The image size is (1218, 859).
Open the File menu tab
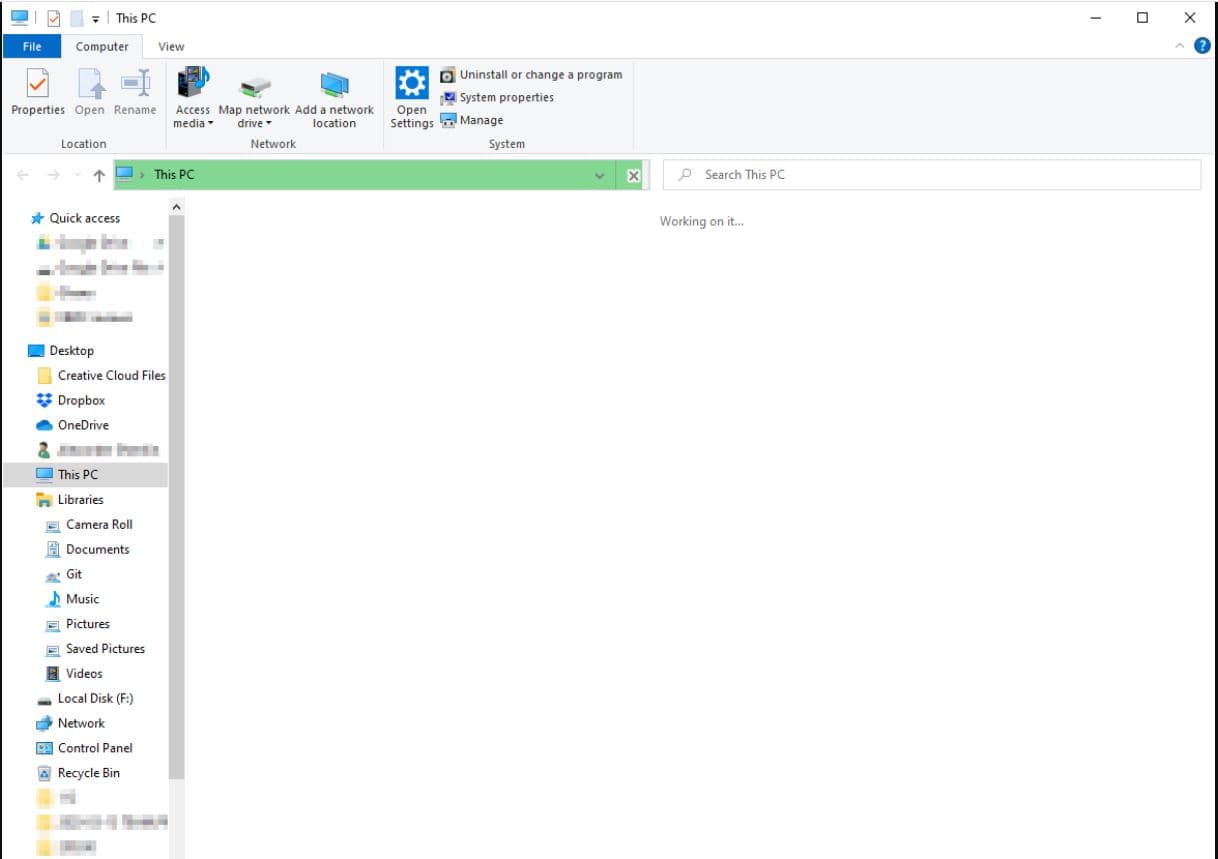click(32, 46)
